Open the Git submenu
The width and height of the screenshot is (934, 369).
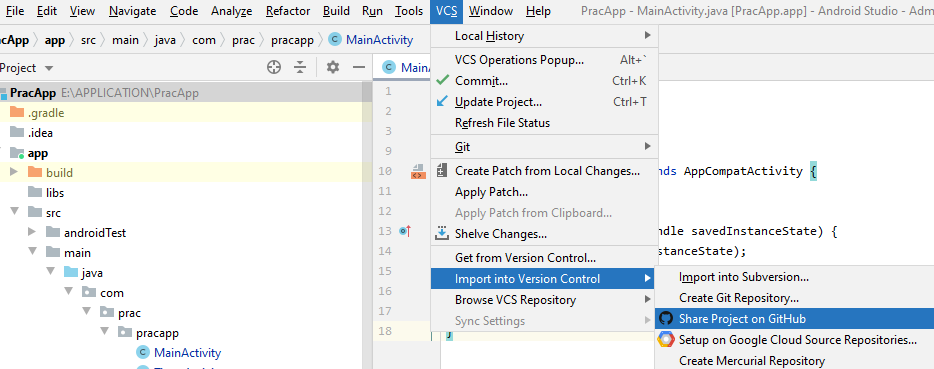544,147
